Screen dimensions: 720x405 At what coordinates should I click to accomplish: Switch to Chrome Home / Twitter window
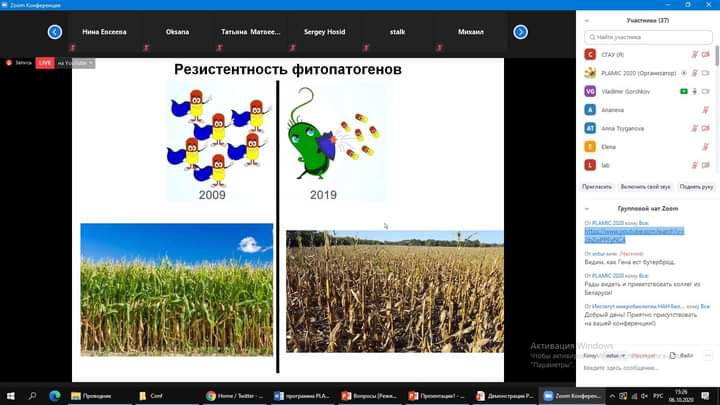pos(236,396)
